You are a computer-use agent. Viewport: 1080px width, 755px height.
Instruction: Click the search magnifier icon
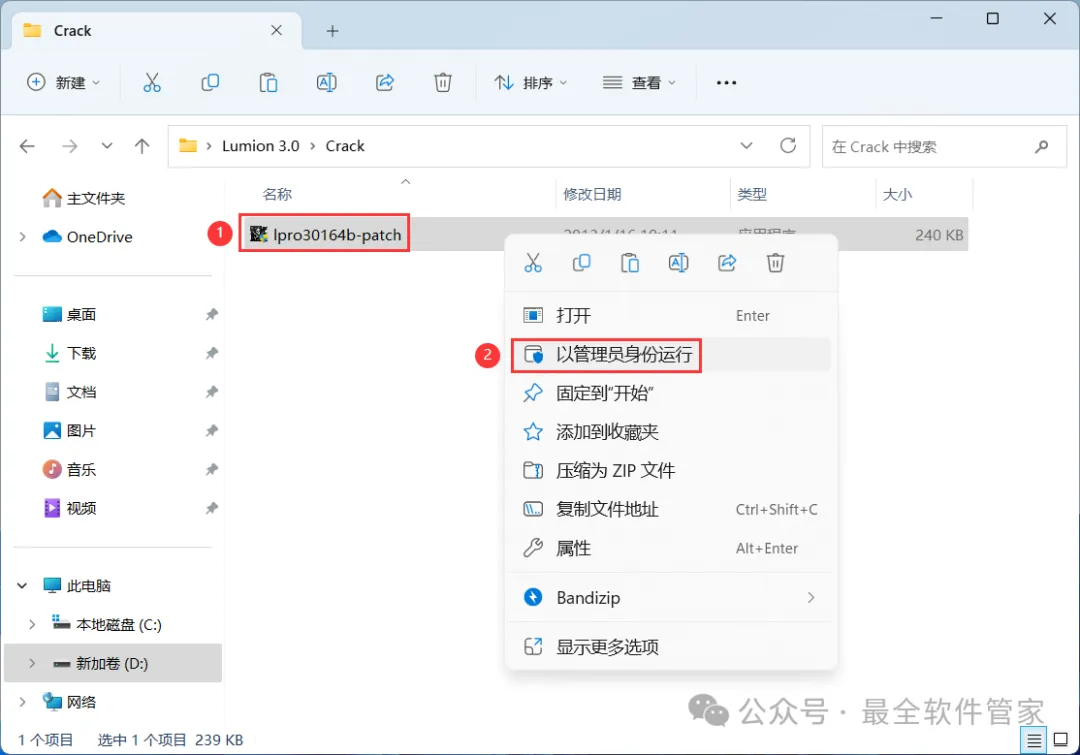[1041, 146]
